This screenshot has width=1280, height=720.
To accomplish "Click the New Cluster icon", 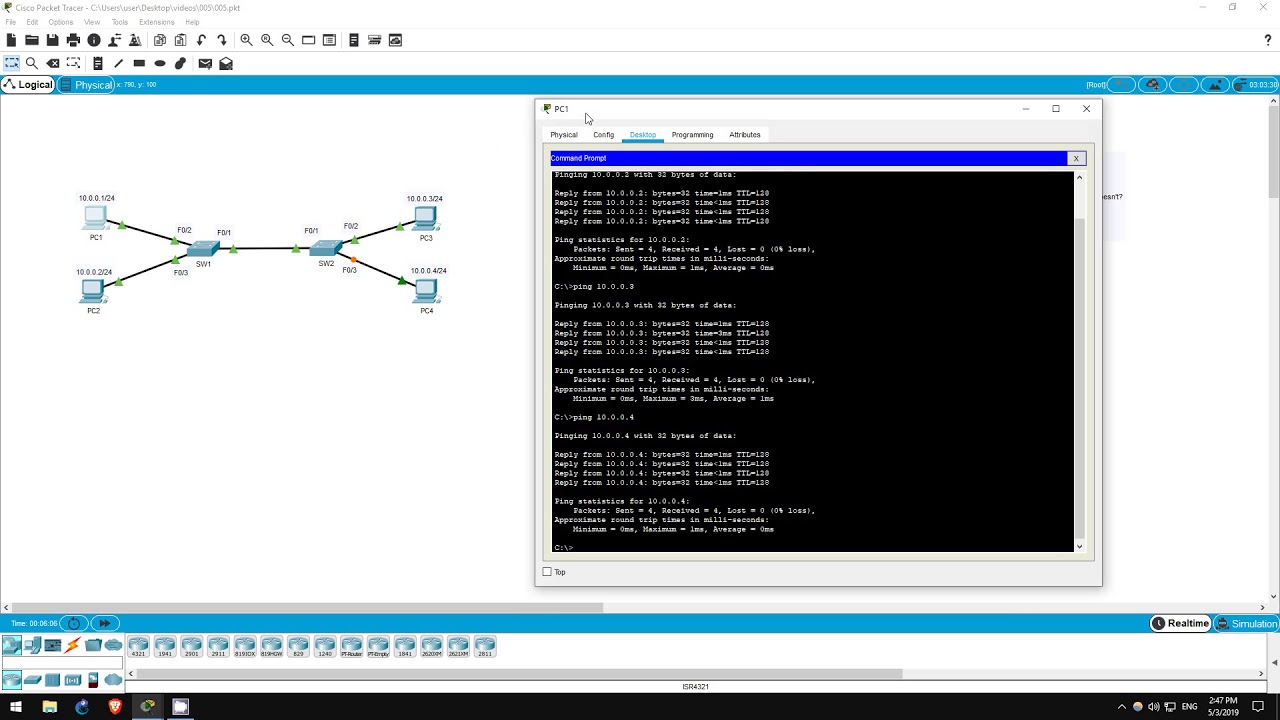I will [1153, 85].
